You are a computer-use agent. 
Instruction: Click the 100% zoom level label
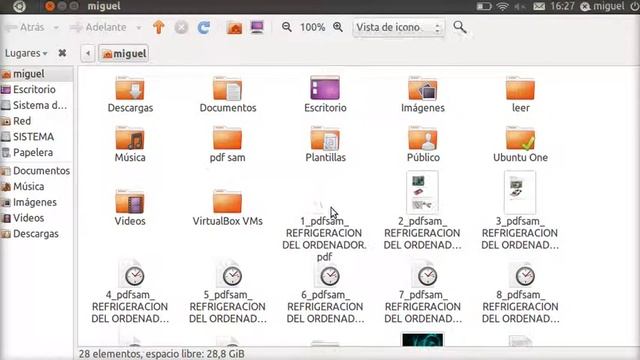pyautogui.click(x=313, y=27)
